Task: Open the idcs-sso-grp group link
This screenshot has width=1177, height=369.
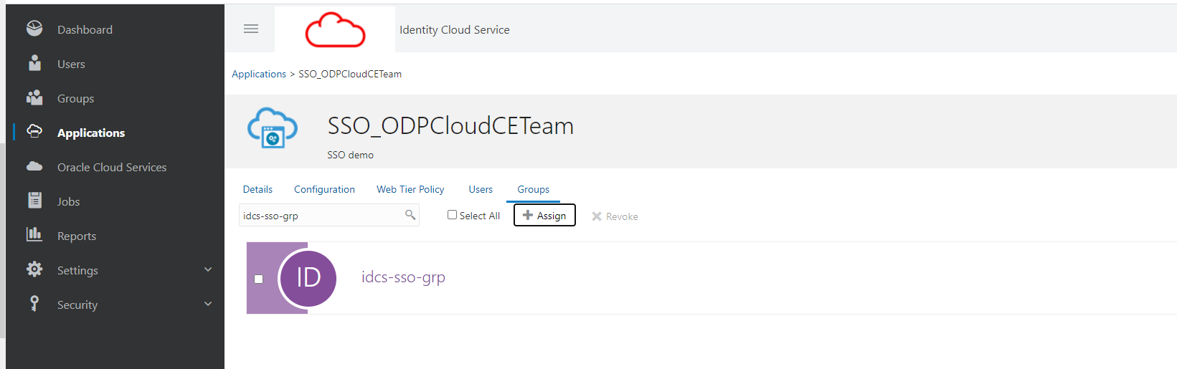Action: coord(403,278)
